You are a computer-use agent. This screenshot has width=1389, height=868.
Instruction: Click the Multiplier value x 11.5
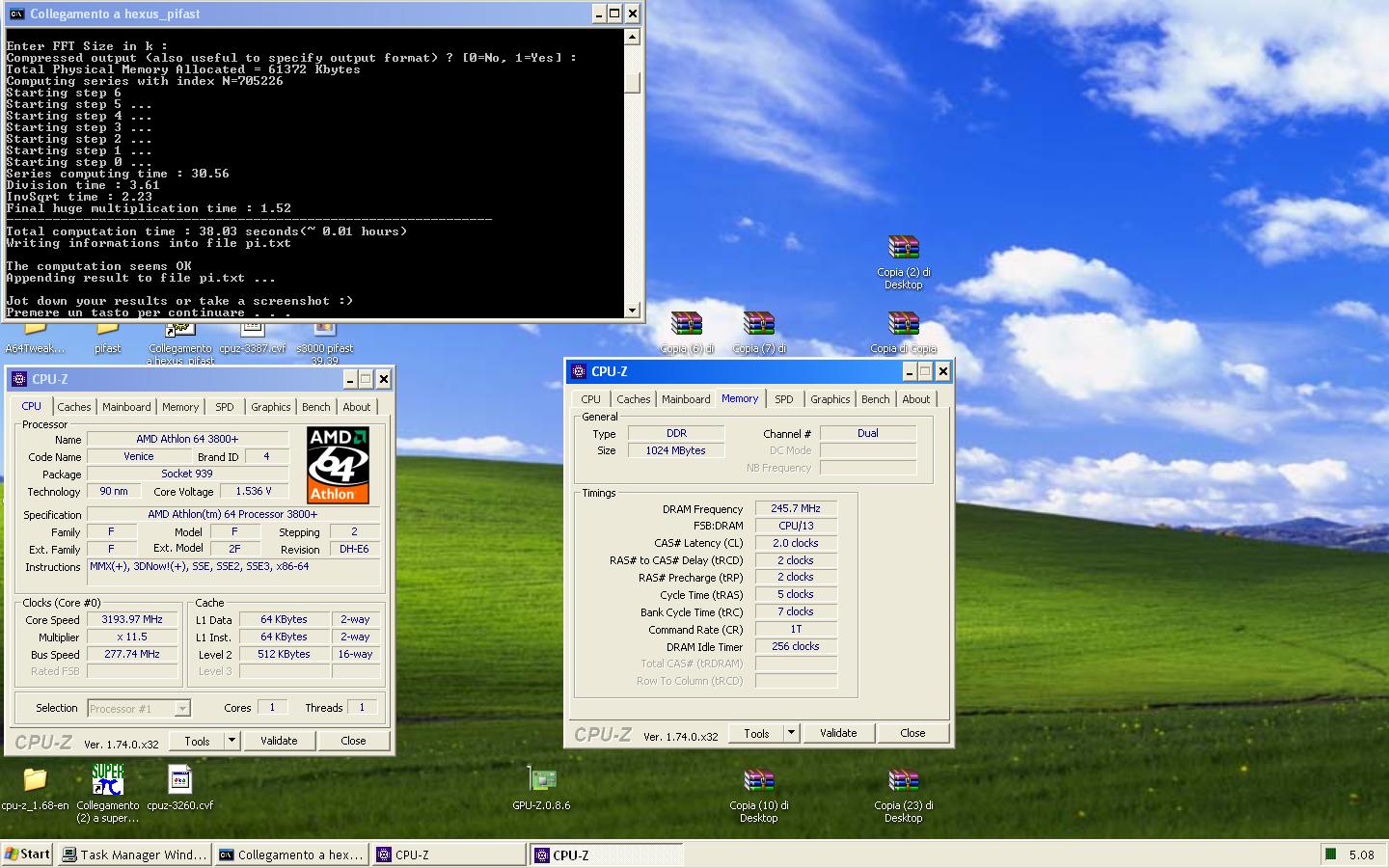[x=132, y=637]
